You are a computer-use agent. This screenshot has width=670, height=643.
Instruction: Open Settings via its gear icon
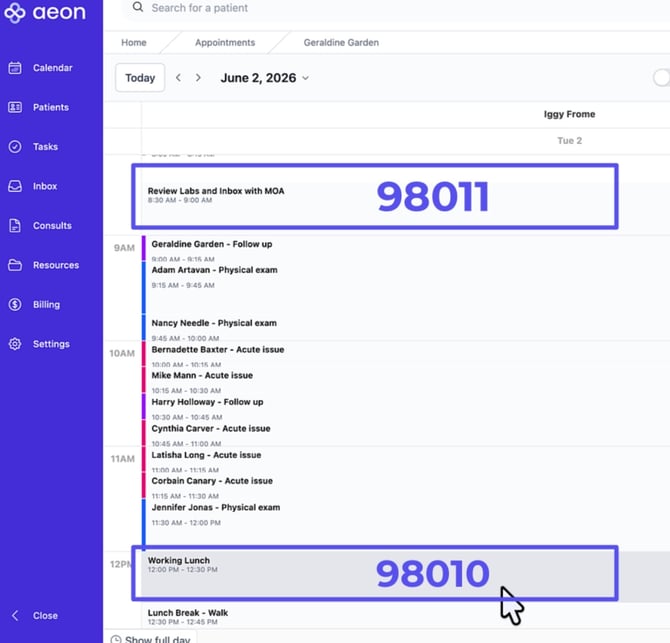[15, 344]
